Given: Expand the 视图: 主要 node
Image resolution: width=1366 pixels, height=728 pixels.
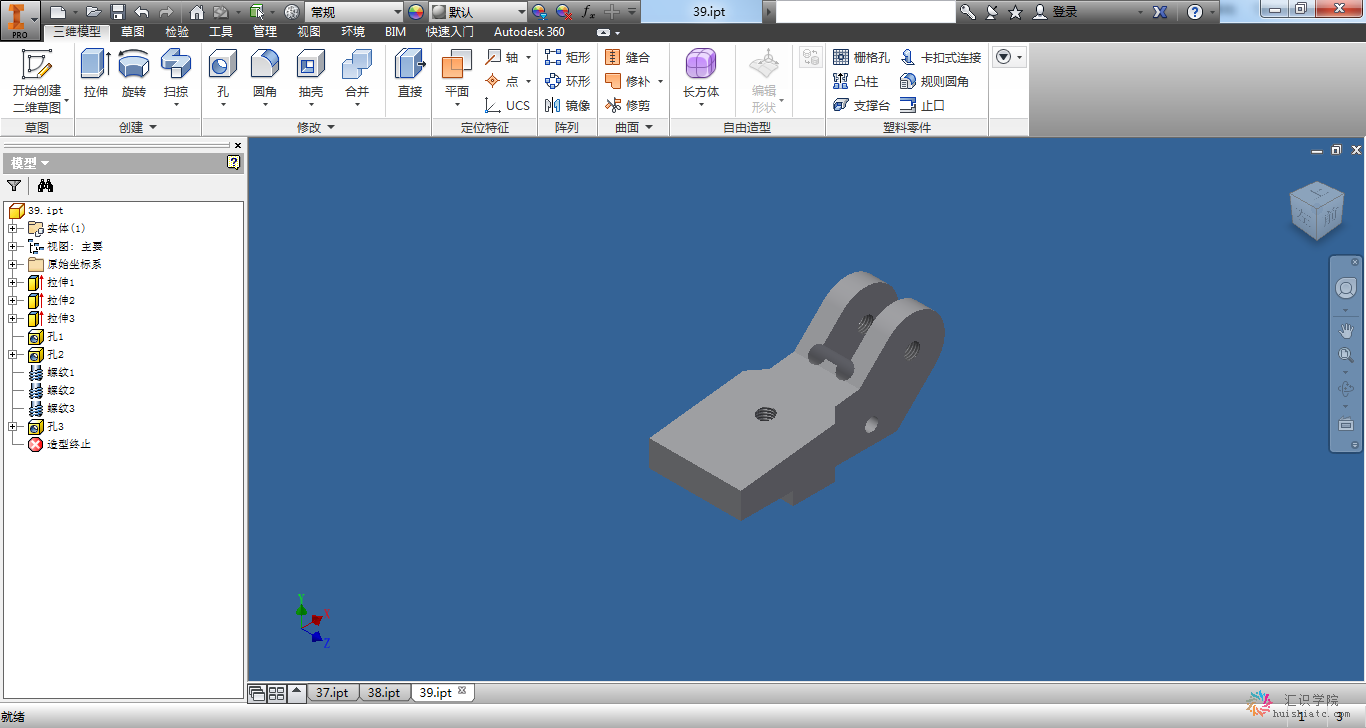Looking at the screenshot, I should 12,246.
